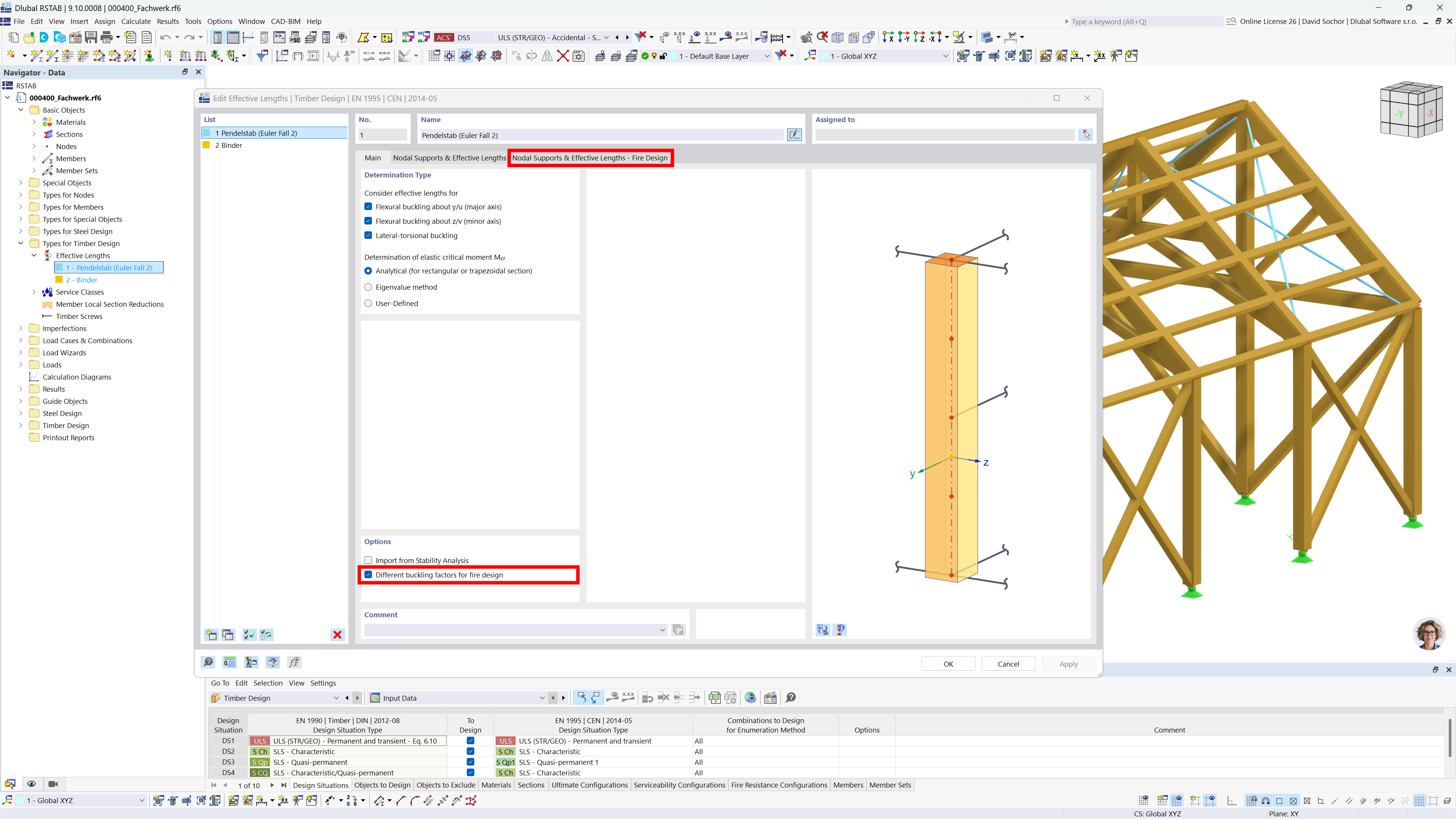Undo the last action

(166, 37)
